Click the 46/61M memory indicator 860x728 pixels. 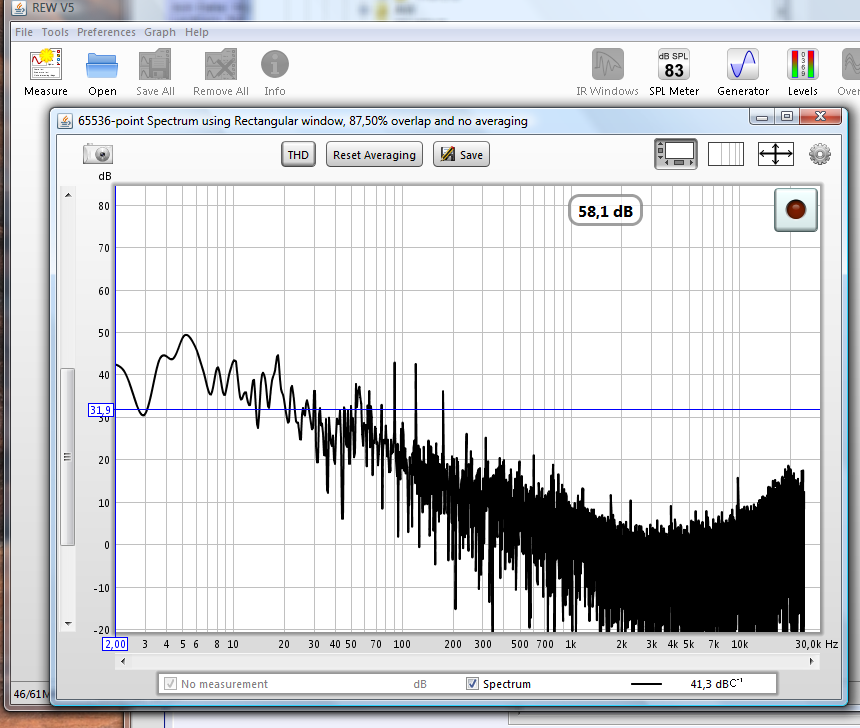(31, 694)
